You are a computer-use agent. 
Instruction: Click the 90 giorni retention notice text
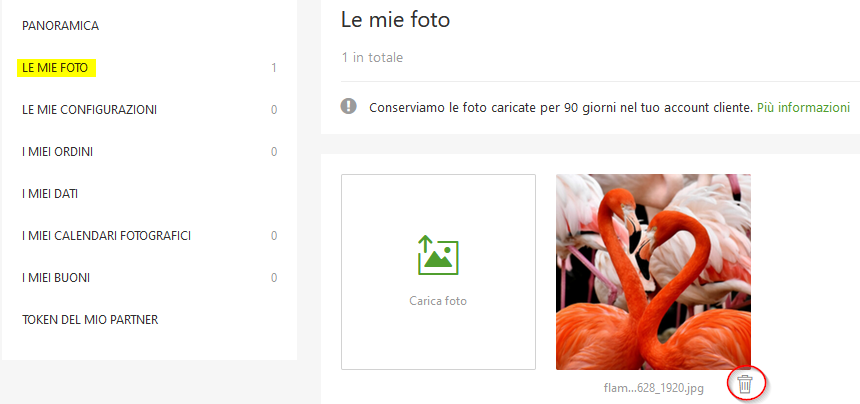[561, 107]
